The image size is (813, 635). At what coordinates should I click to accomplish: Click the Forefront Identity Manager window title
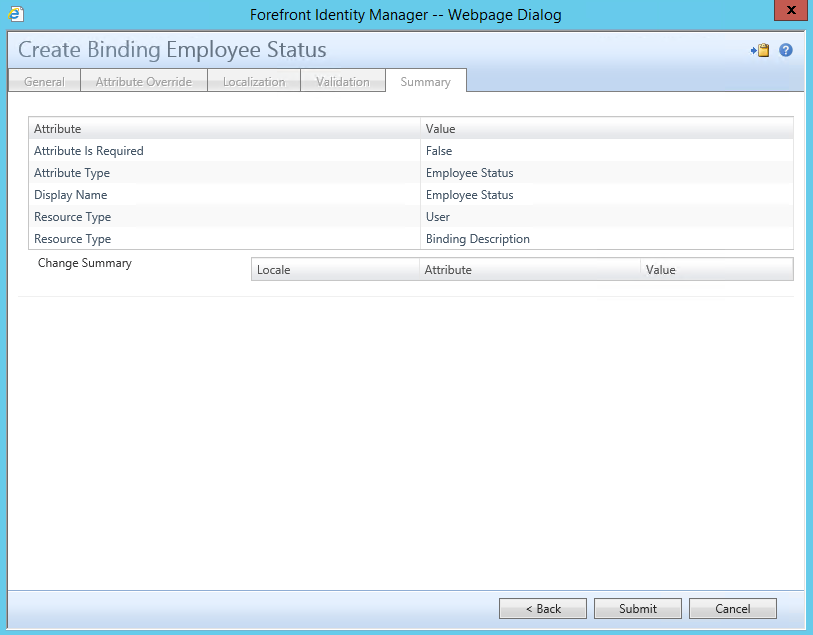(405, 15)
